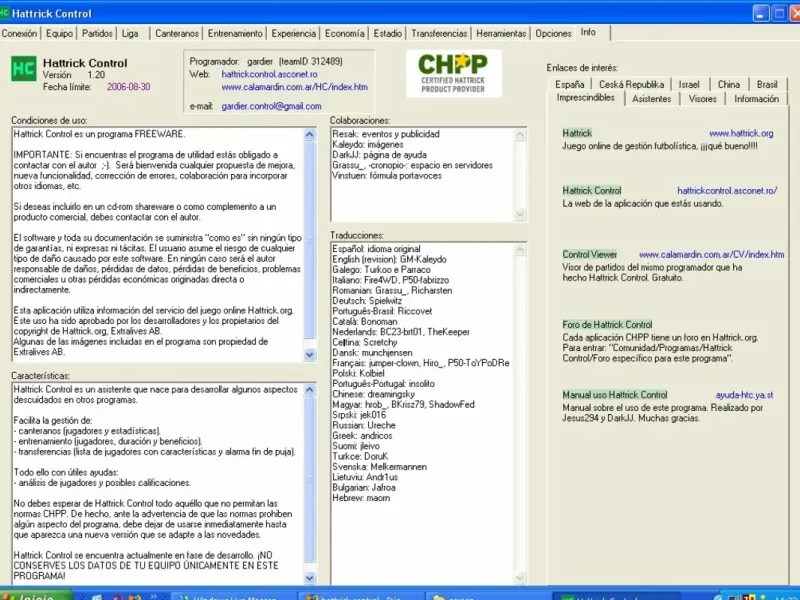Screen dimensions: 800x600
Task: Click the highlighted 'Control Viewer' heading
Action: (590, 255)
